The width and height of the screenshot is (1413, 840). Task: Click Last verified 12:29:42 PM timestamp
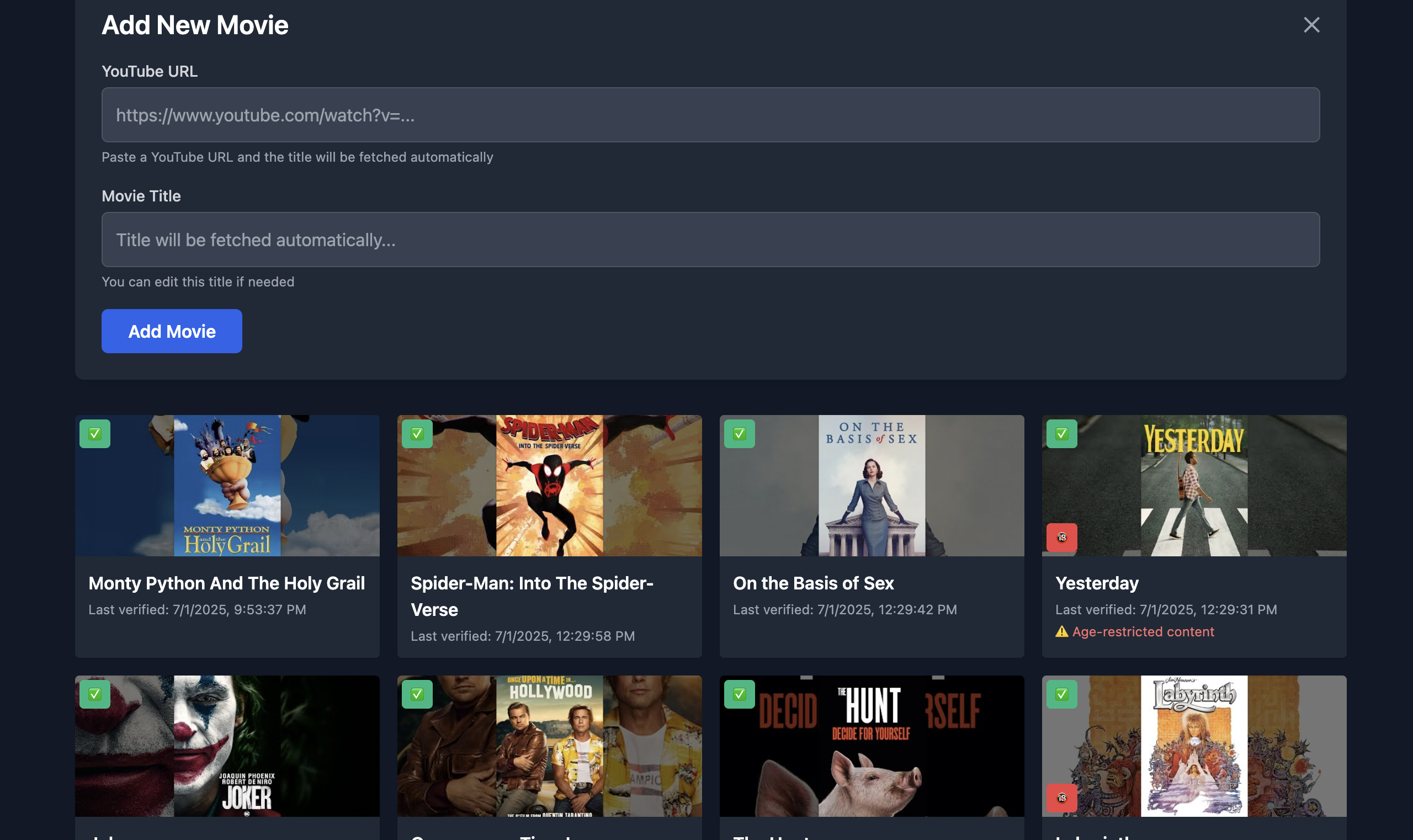pyautogui.click(x=844, y=609)
